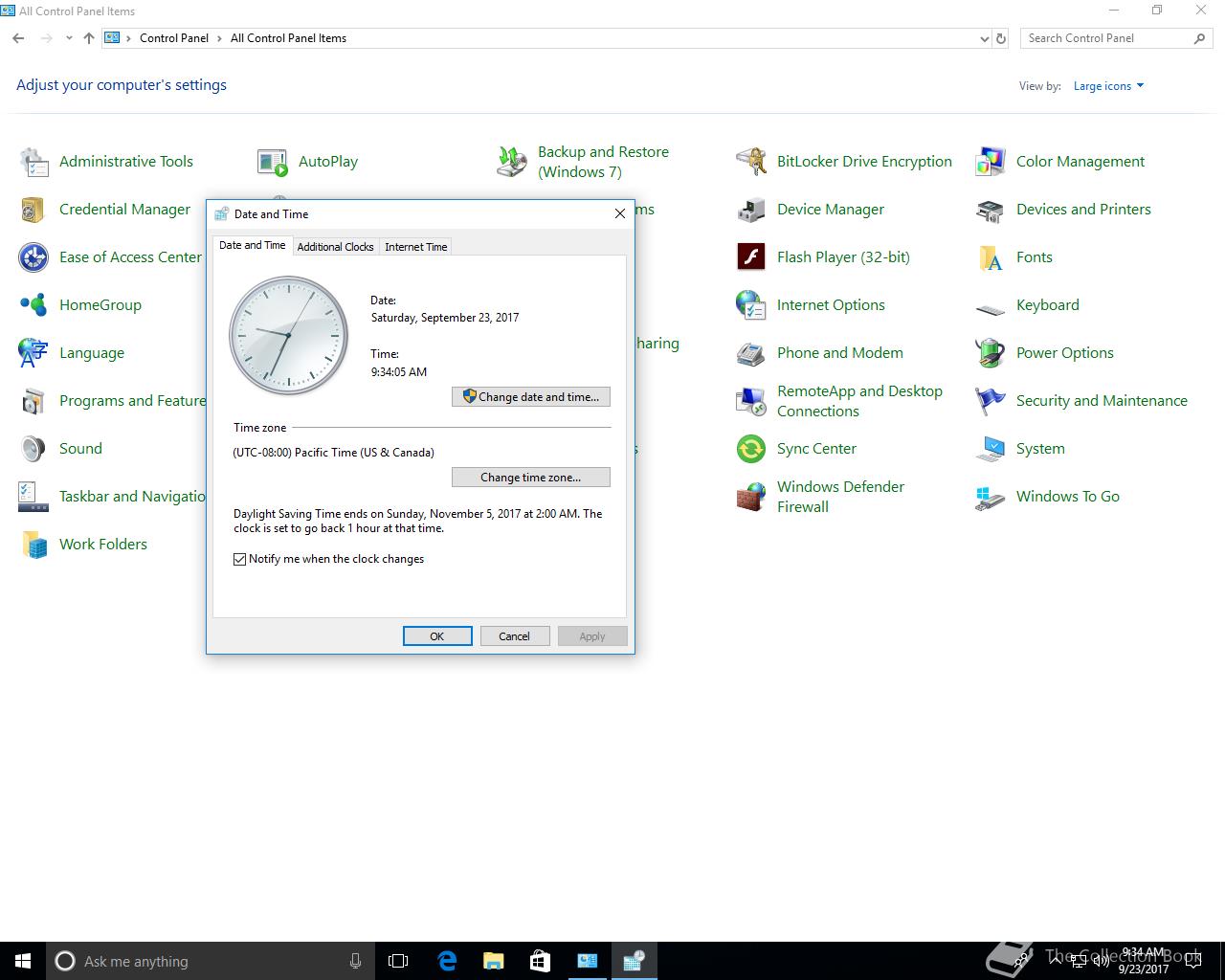
Task: Open File Explorer from taskbar
Action: pos(493,961)
